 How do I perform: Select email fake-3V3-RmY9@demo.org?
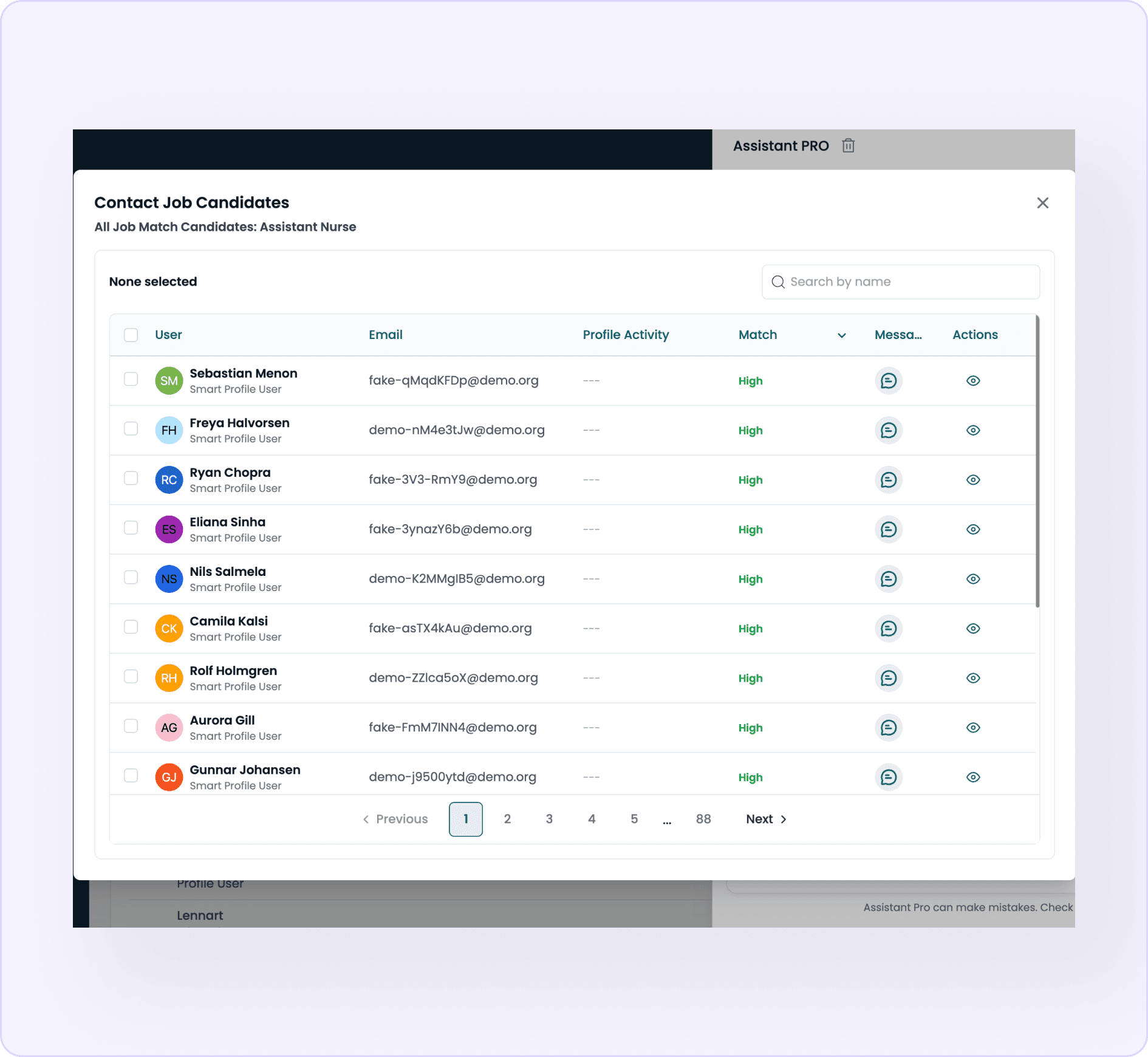(453, 480)
